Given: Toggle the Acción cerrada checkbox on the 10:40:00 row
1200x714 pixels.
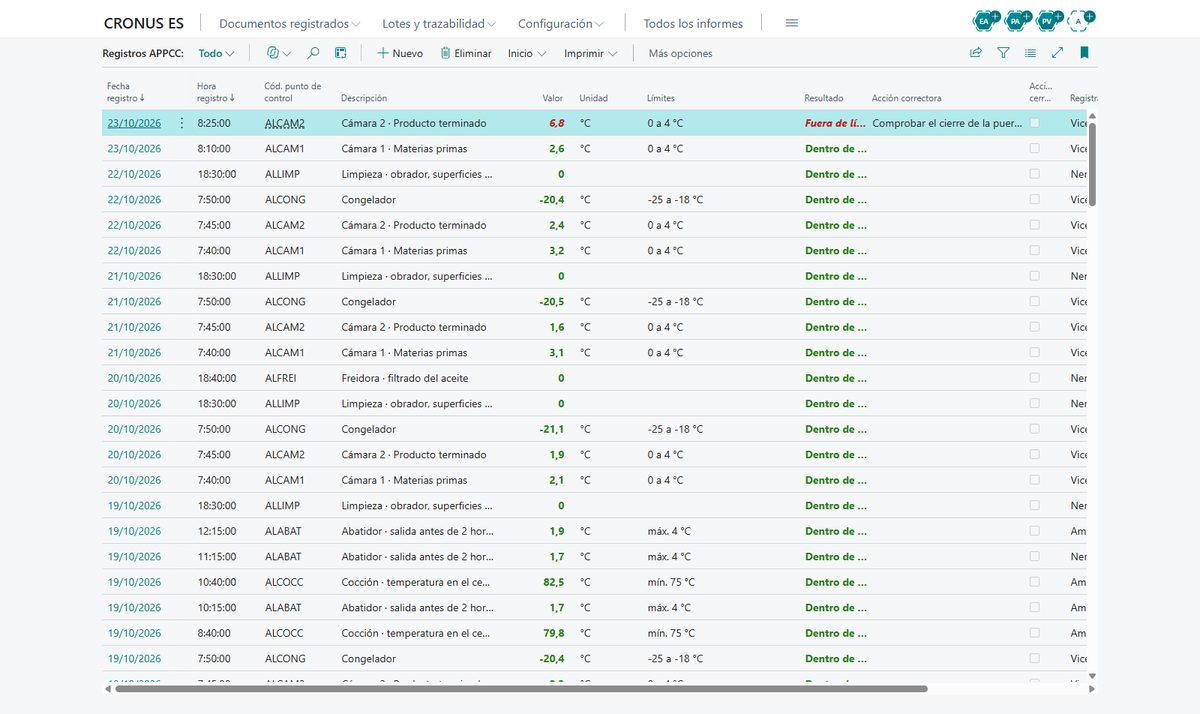Looking at the screenshot, I should point(1034,582).
